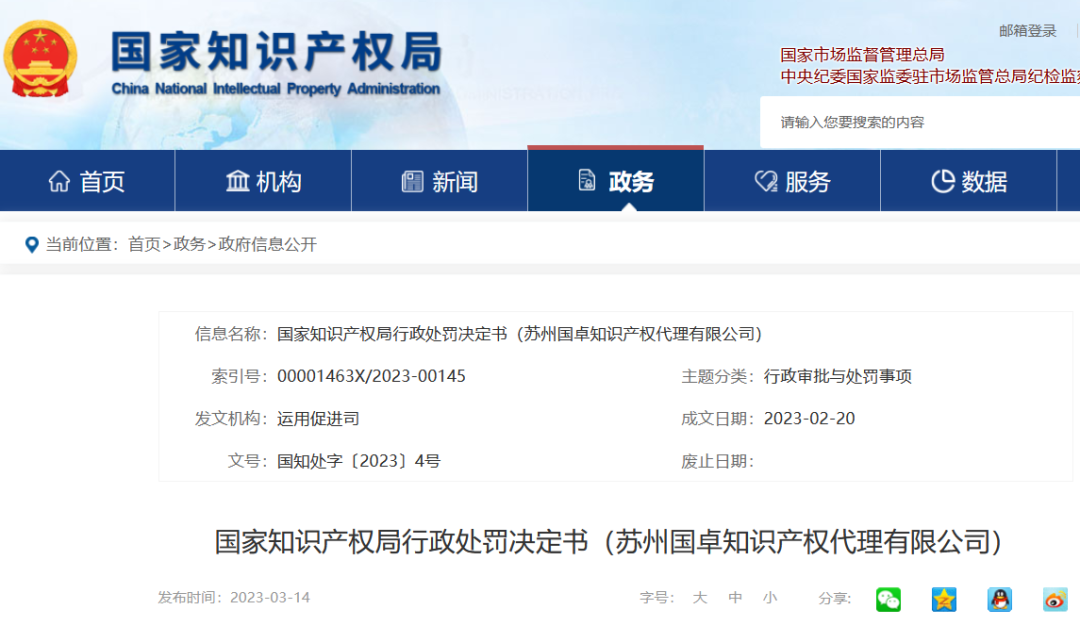Go to 政府信息公开 in breadcrumb
This screenshot has width=1080, height=626.
coord(267,244)
